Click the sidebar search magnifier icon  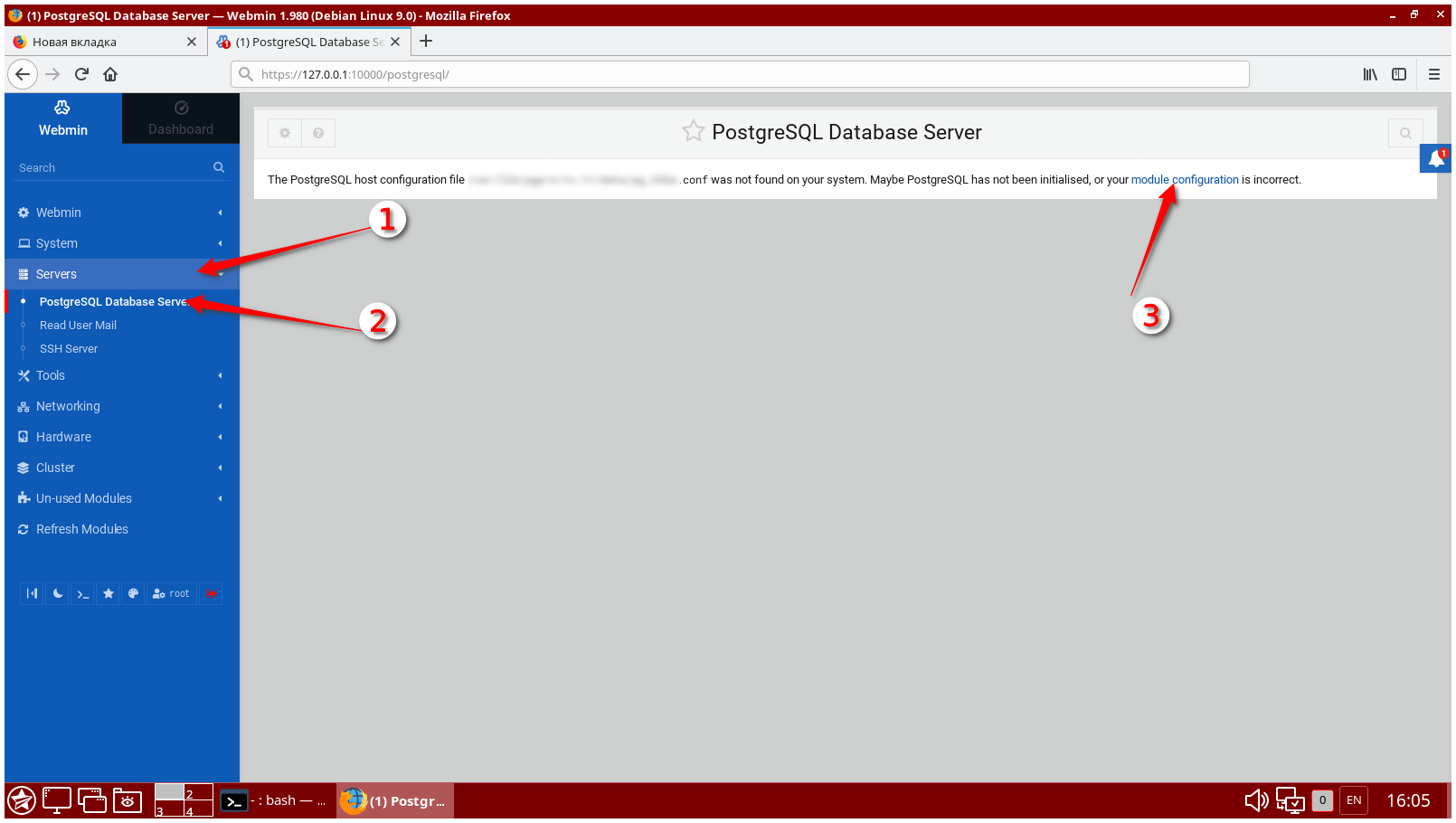click(219, 167)
